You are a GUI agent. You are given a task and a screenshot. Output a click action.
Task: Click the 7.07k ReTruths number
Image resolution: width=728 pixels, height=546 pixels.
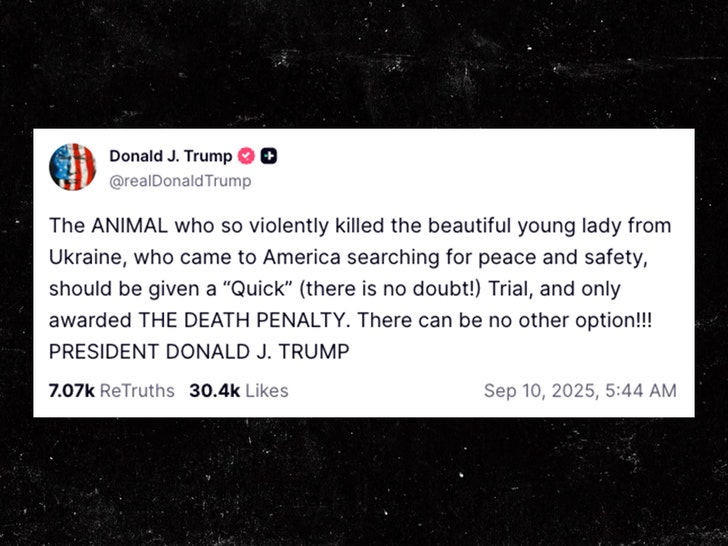(71, 390)
